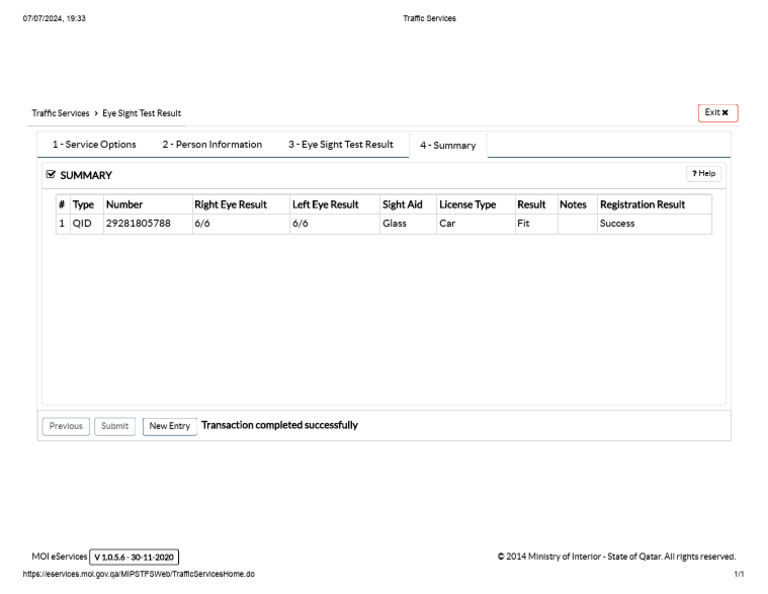Click the License Type column header
The image size is (768, 594).
(x=467, y=205)
